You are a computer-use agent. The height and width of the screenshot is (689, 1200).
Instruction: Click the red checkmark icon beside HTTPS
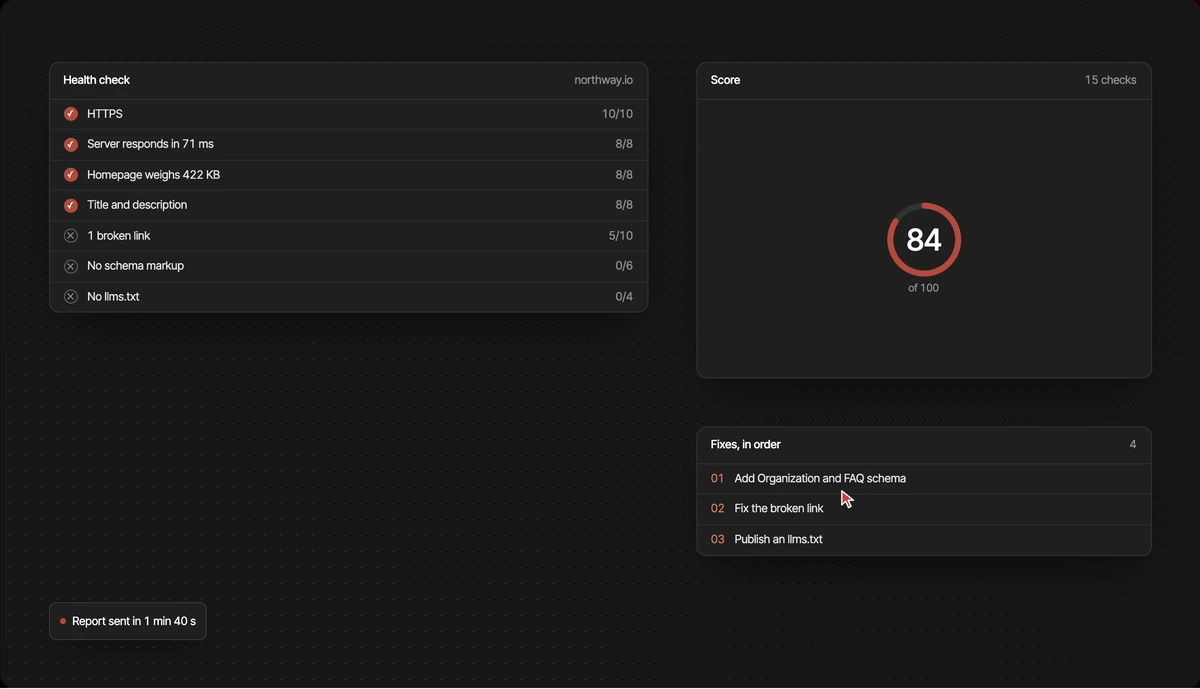(x=71, y=114)
